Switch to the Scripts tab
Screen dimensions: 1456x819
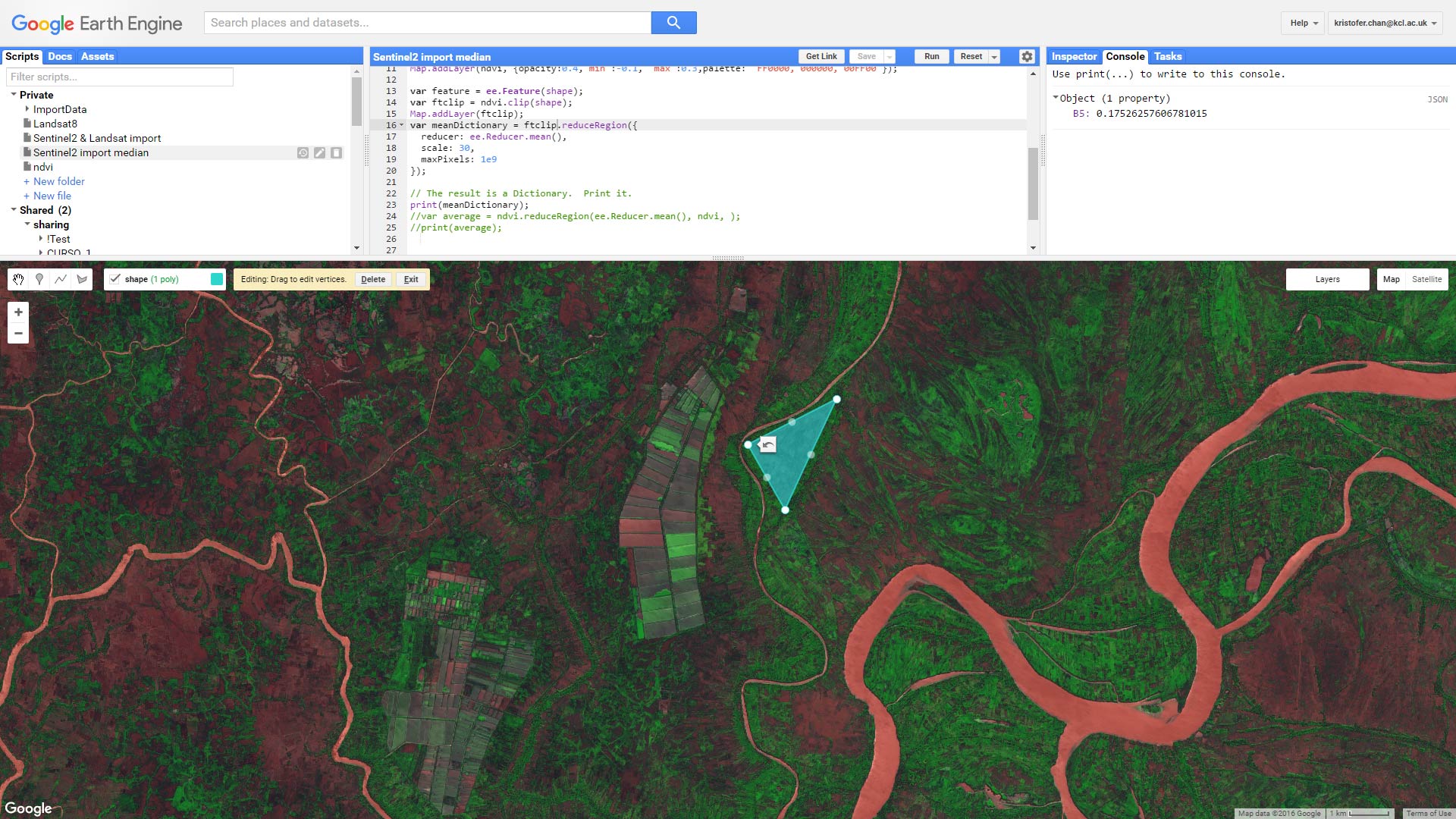point(22,56)
